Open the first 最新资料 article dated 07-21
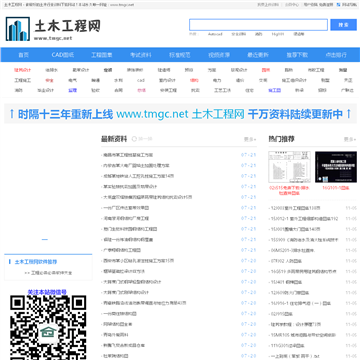This screenshot has height=360, width=360. pos(127,155)
